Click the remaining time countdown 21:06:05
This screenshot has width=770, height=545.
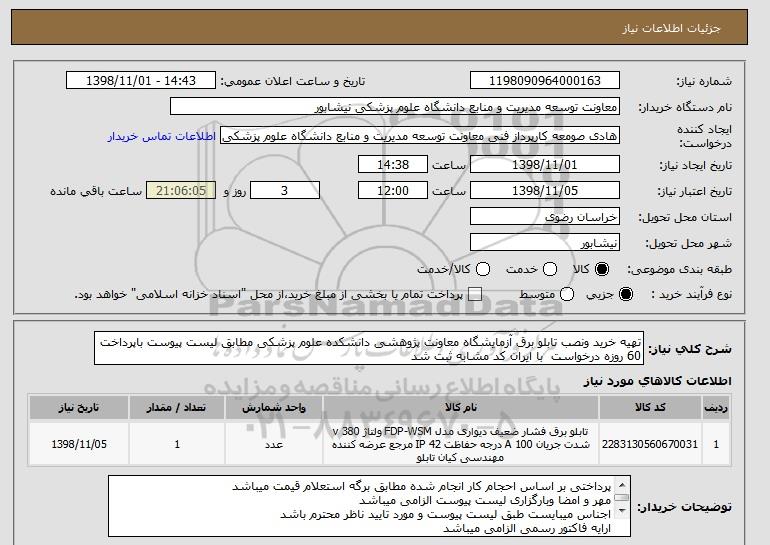[181, 191]
